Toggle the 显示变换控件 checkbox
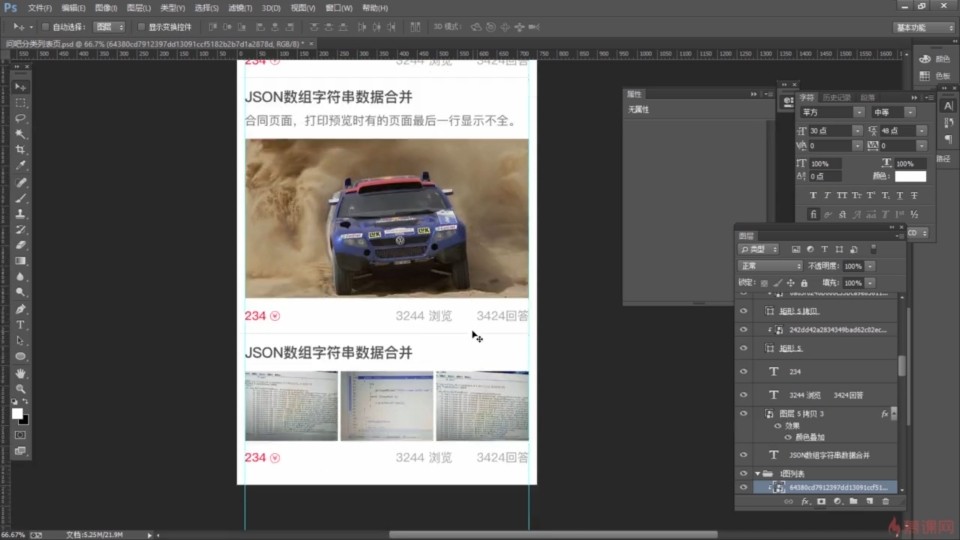960x540 pixels. pyautogui.click(x=140, y=27)
